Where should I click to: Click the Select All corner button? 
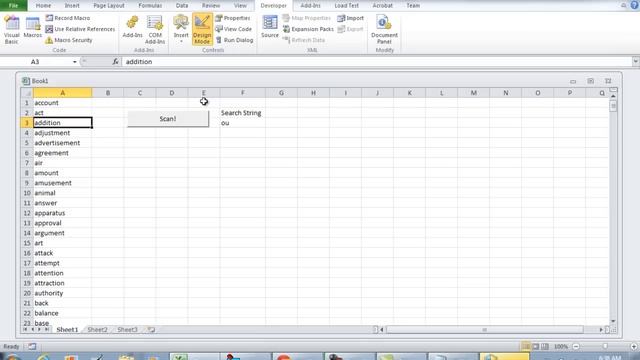(27, 93)
